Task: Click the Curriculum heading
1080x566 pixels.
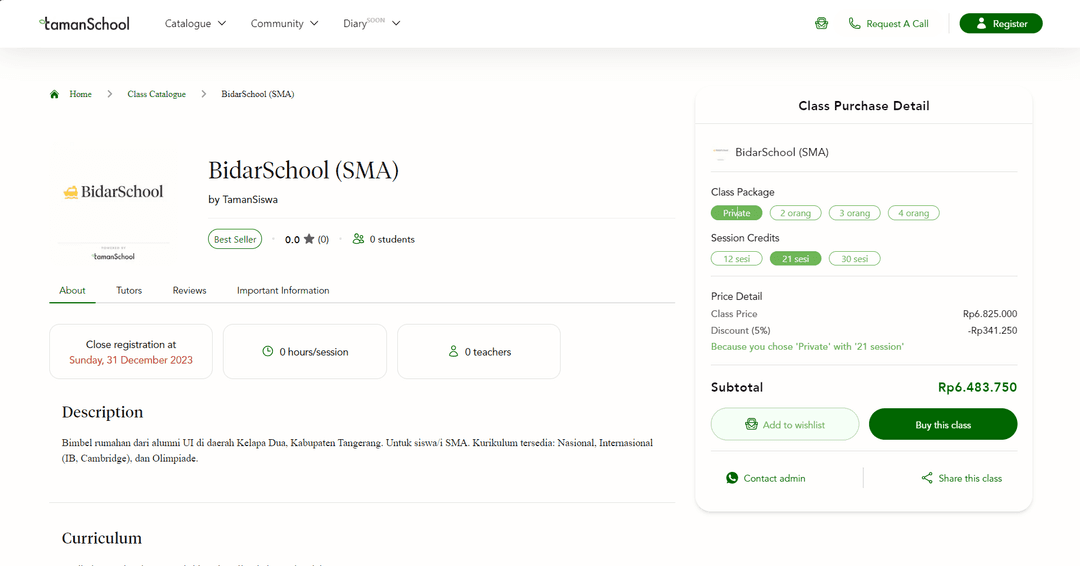Action: click(102, 538)
